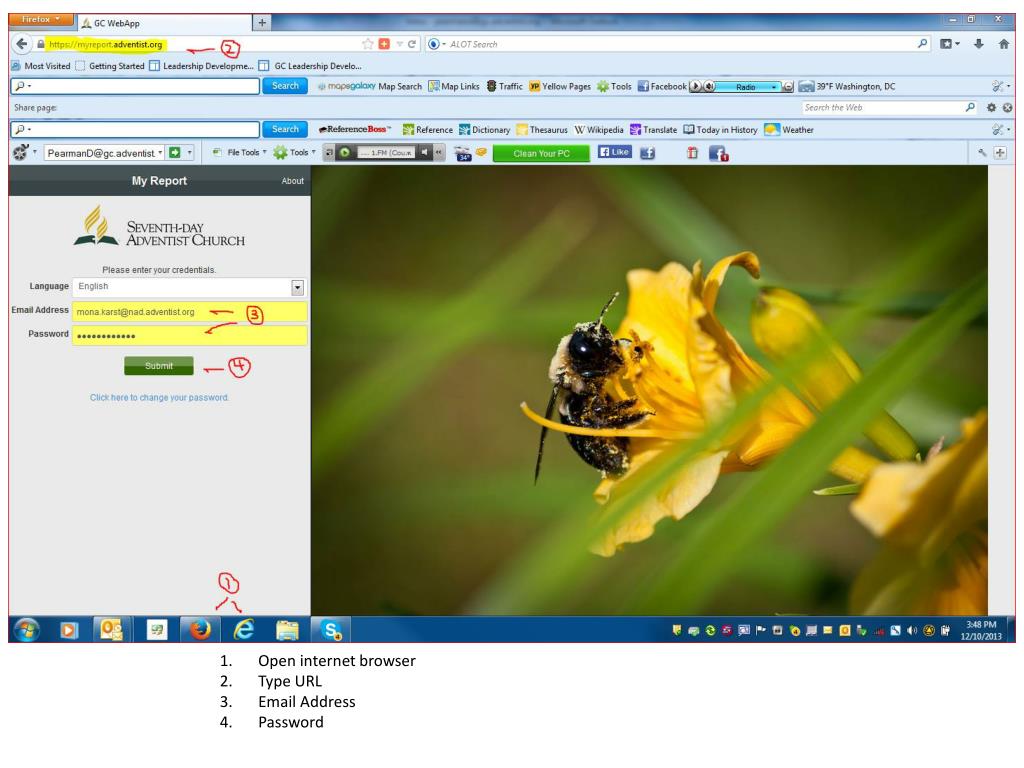
Task: Open the Firefox downloads arrow
Action: [978, 44]
